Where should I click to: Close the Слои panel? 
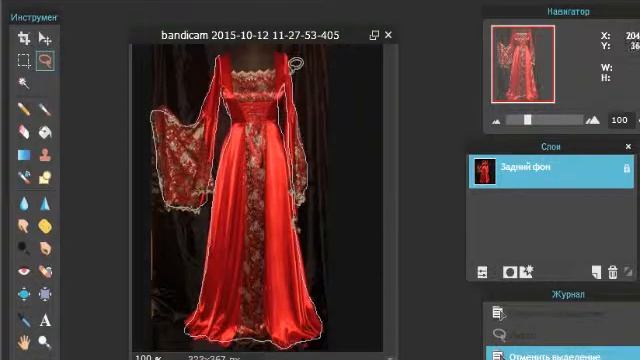(628, 147)
